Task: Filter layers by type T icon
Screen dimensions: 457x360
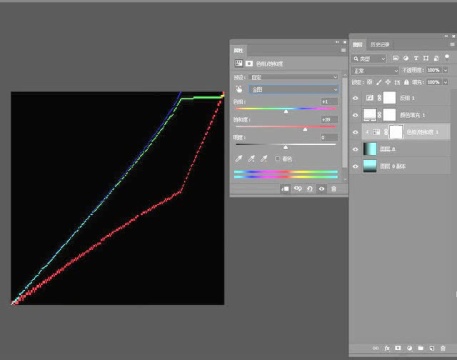Action: tap(416, 58)
